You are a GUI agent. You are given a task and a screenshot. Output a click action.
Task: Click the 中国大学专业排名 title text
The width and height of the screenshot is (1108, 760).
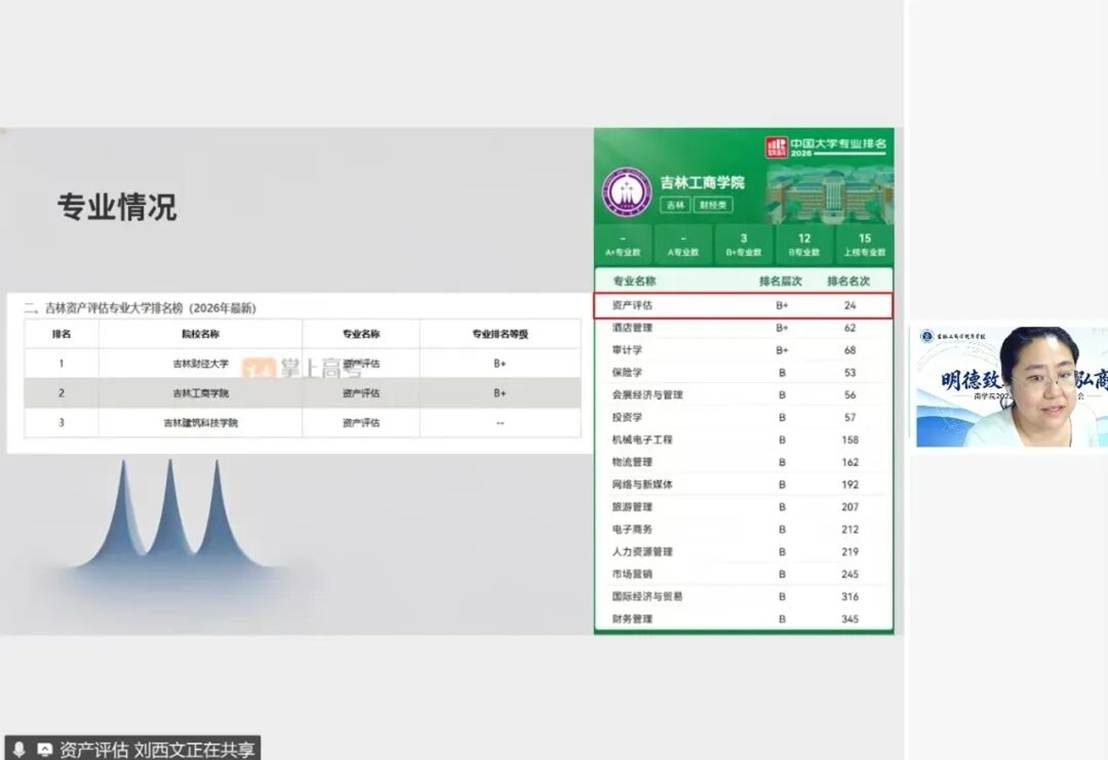click(x=837, y=143)
